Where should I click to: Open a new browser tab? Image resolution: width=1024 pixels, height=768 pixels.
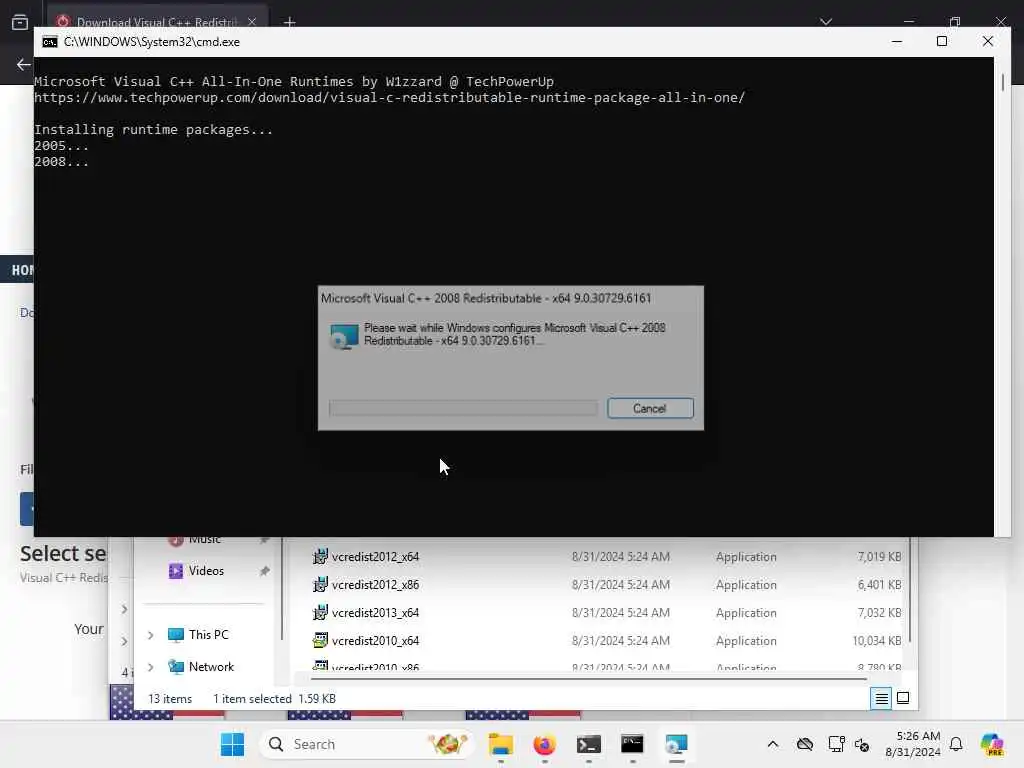pyautogui.click(x=289, y=22)
